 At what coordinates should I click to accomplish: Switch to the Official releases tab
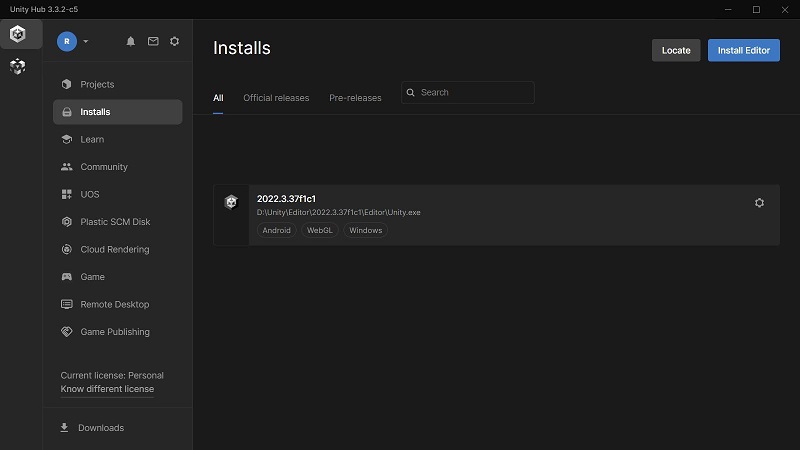[x=276, y=98]
